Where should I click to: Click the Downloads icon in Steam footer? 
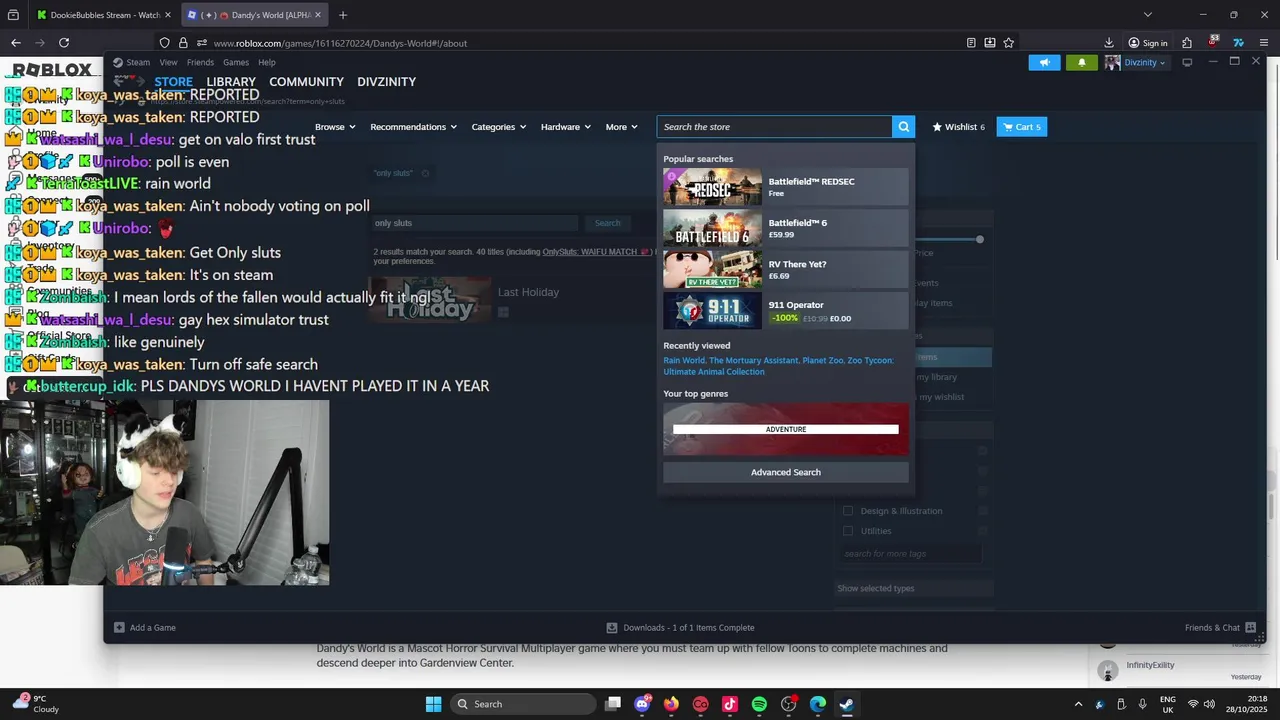tap(612, 628)
